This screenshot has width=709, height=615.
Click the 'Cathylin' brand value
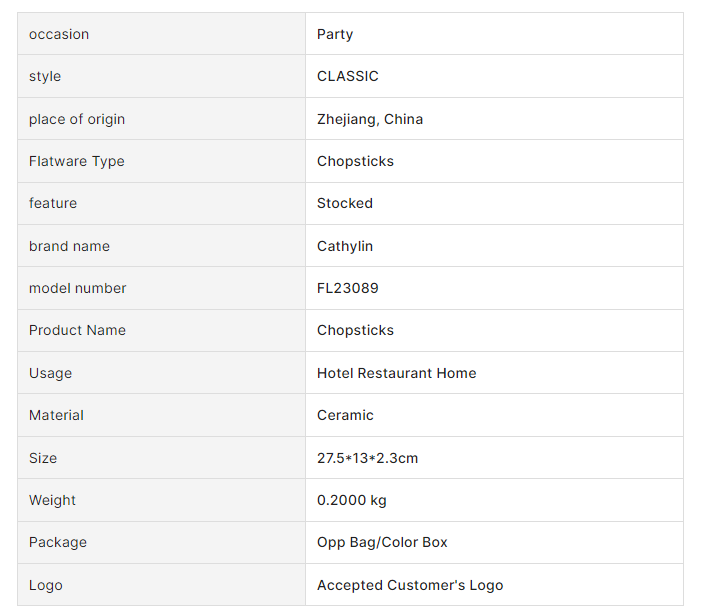345,246
